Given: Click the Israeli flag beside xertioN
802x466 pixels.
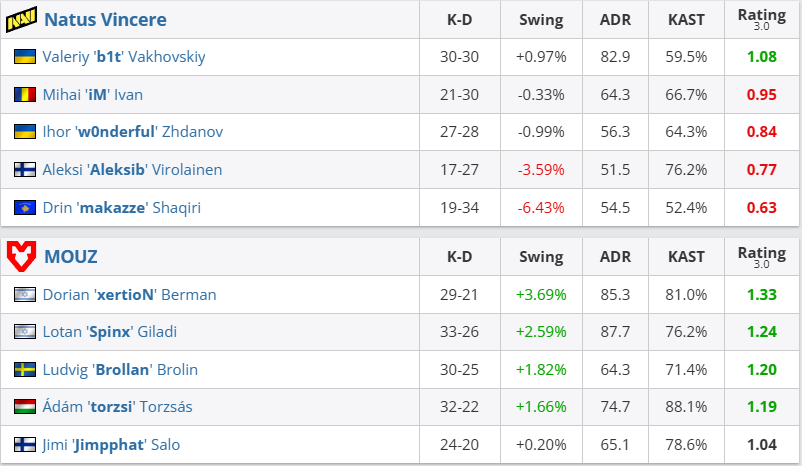Looking at the screenshot, I should coord(25,295).
